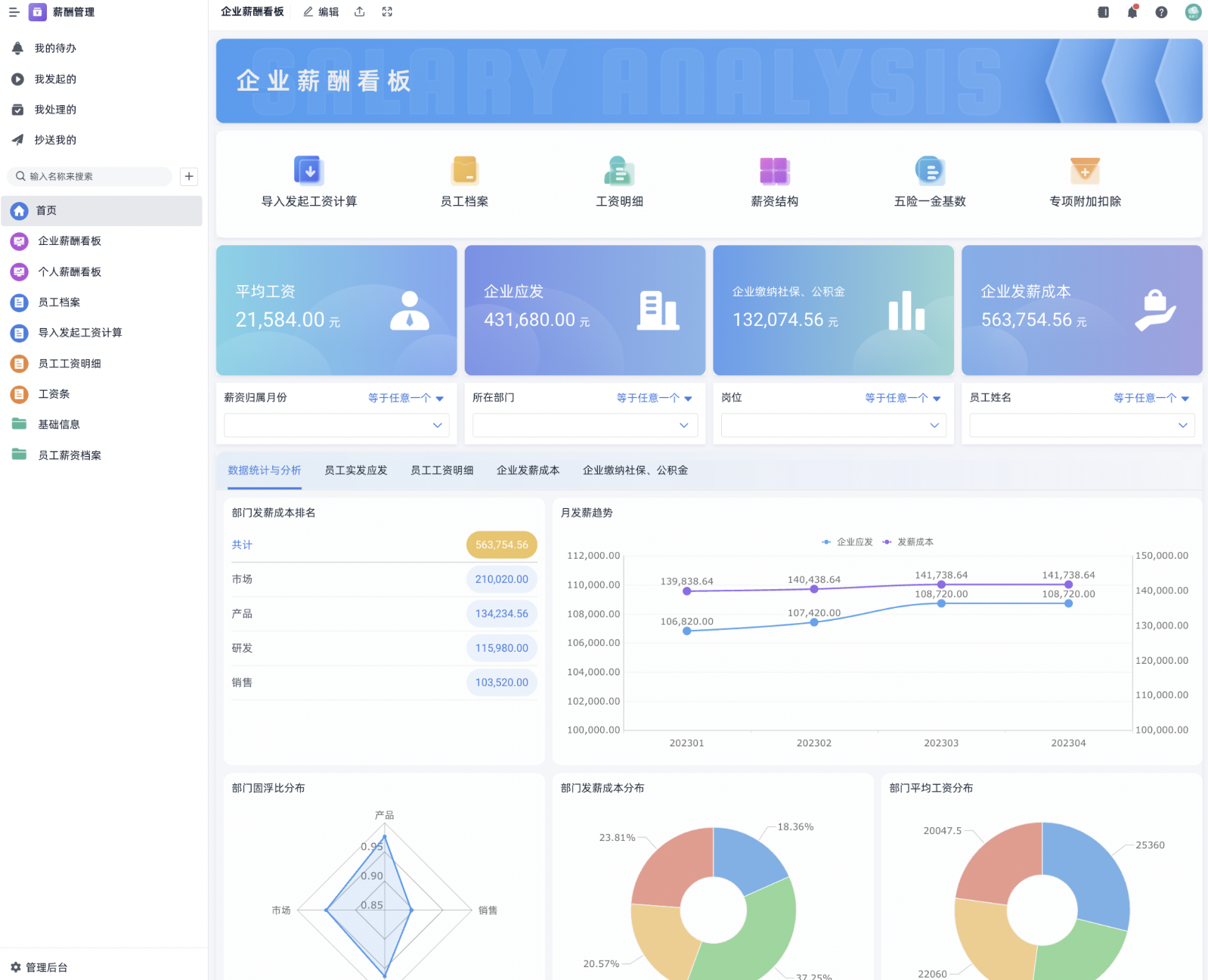Toggle the 企业应发 legend series
This screenshot has height=980, width=1208.
click(847, 542)
